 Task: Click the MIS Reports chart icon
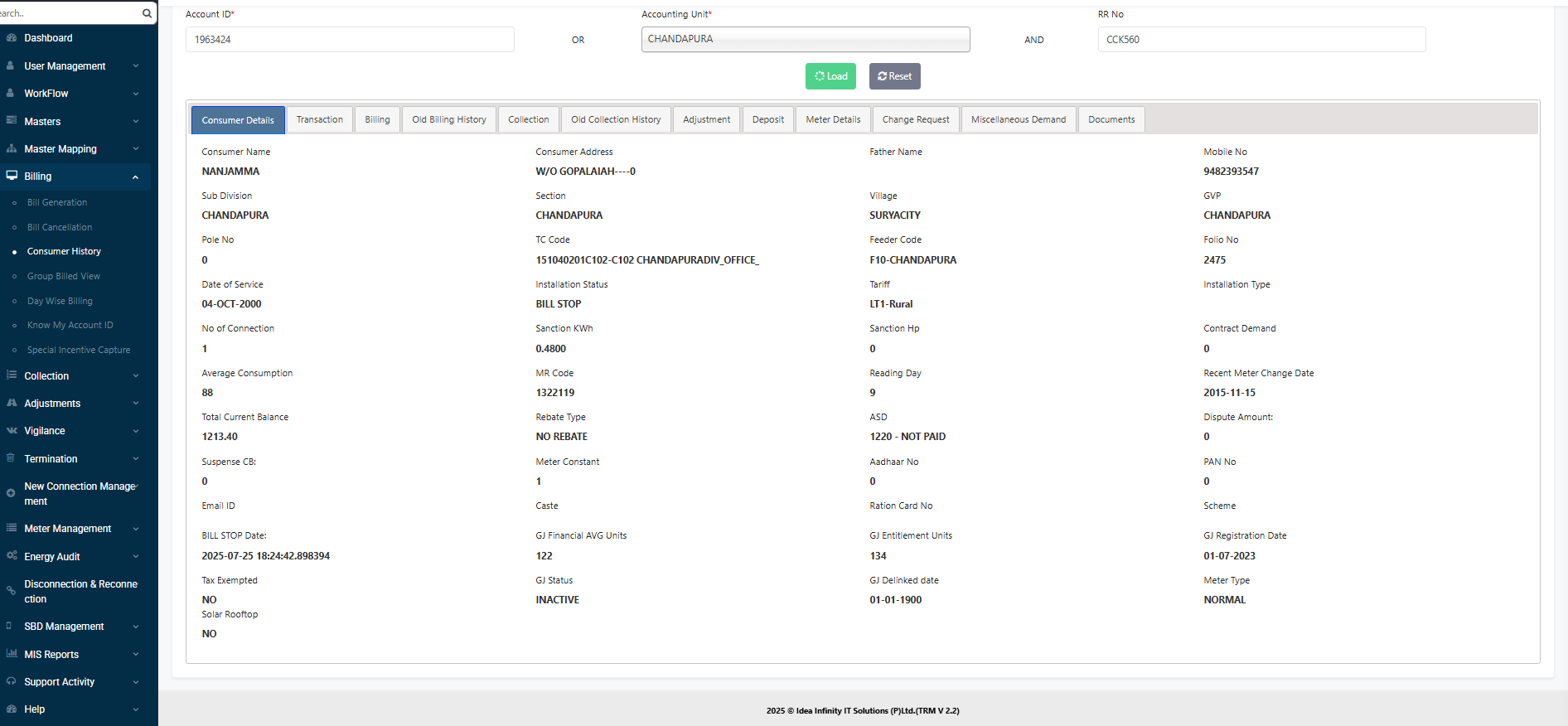(x=12, y=654)
